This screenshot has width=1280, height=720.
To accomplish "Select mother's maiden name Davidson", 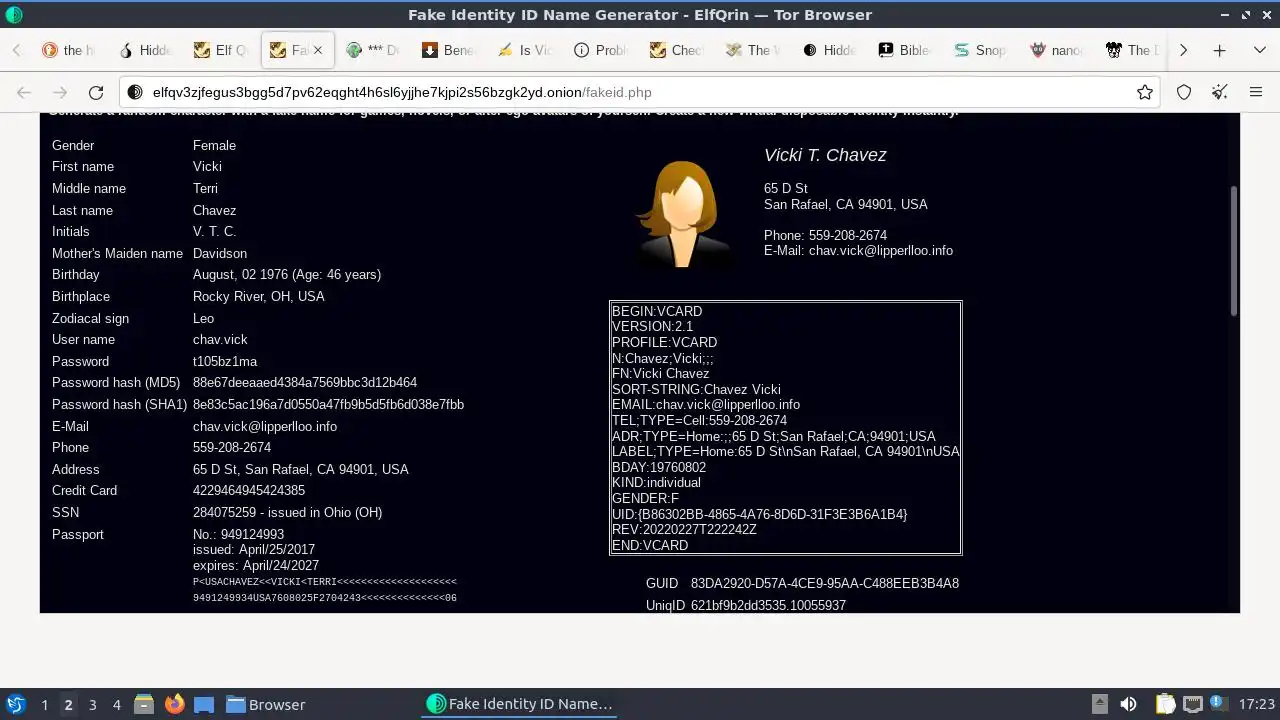I will (220, 254).
